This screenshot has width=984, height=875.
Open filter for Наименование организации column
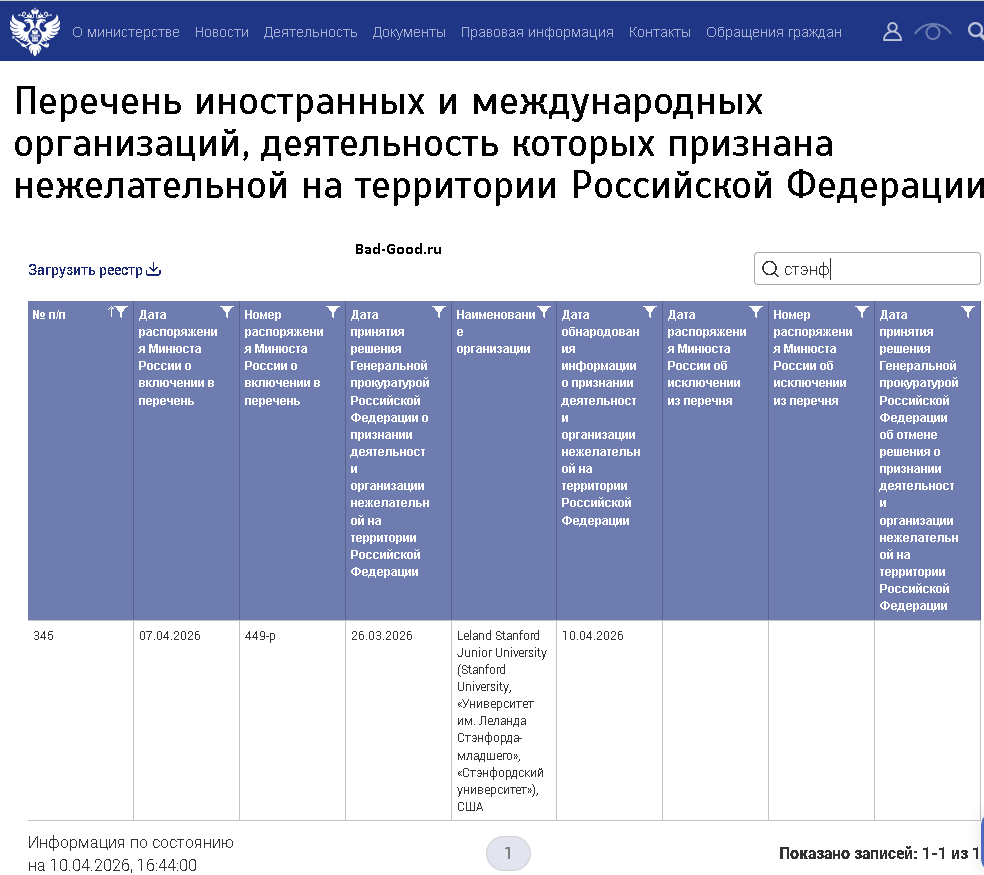(545, 313)
